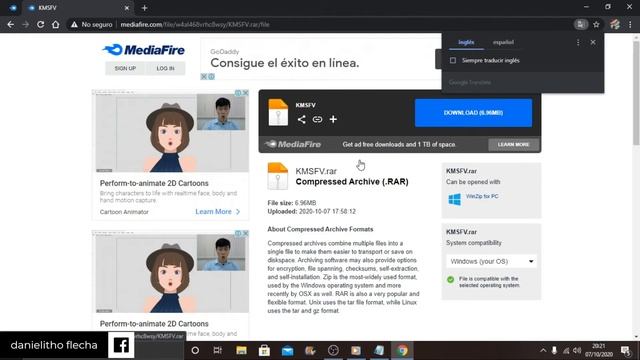This screenshot has height=360, width=640.
Task: Select the 'inglés' translate tab
Action: (x=466, y=42)
